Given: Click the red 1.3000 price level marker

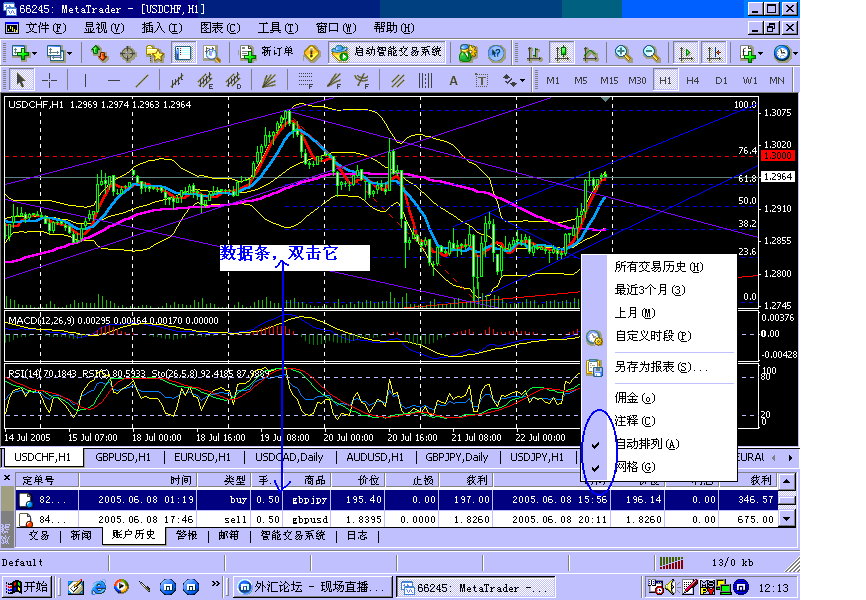Looking at the screenshot, I should click(777, 157).
